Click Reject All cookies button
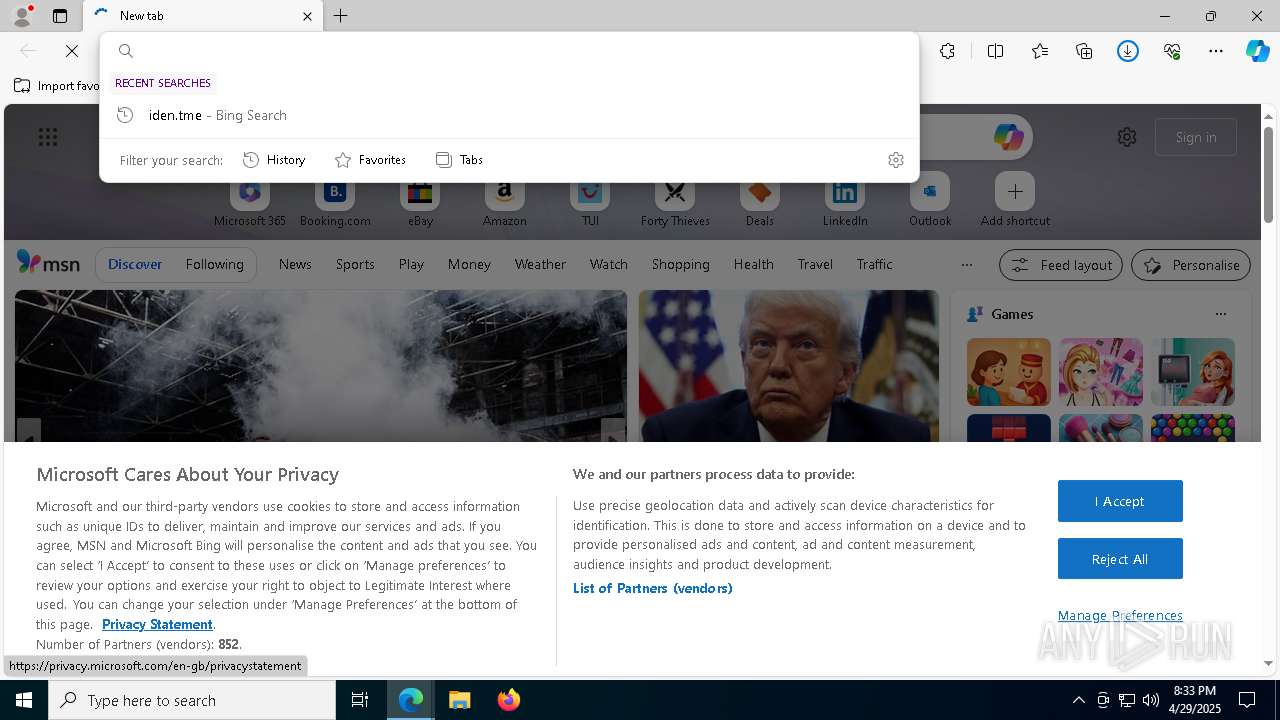This screenshot has width=1280, height=720. click(x=1120, y=559)
